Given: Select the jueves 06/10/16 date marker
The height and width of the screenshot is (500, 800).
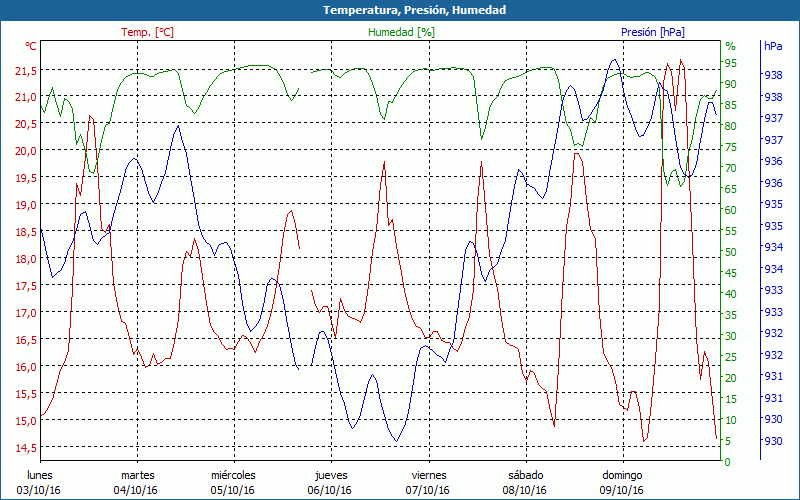Looking at the screenshot, I should point(330,483).
